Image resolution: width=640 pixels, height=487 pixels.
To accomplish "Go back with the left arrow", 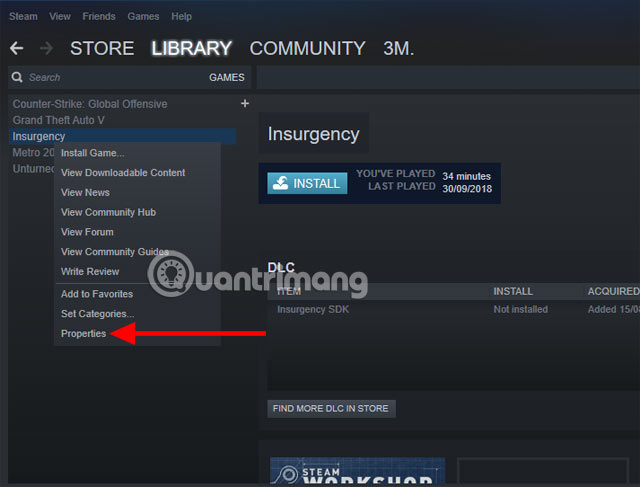I will click(x=17, y=48).
